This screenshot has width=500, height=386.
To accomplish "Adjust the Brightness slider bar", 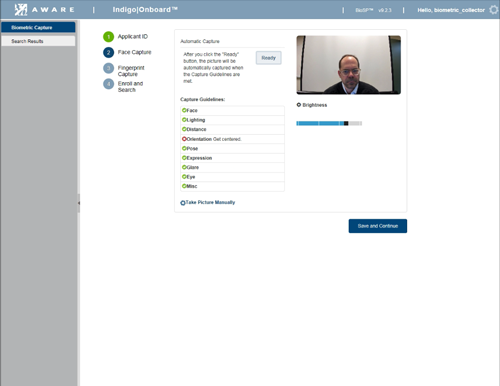I will click(x=329, y=123).
